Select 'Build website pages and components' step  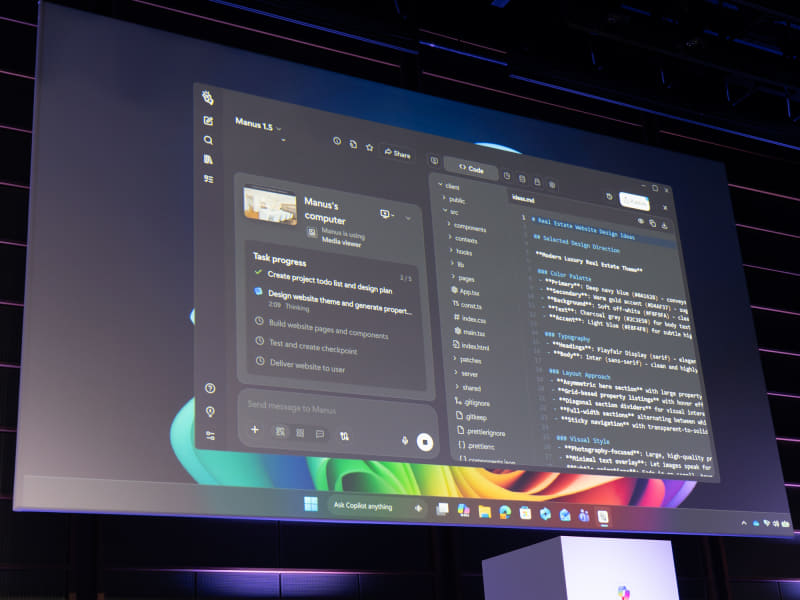pyautogui.click(x=328, y=329)
